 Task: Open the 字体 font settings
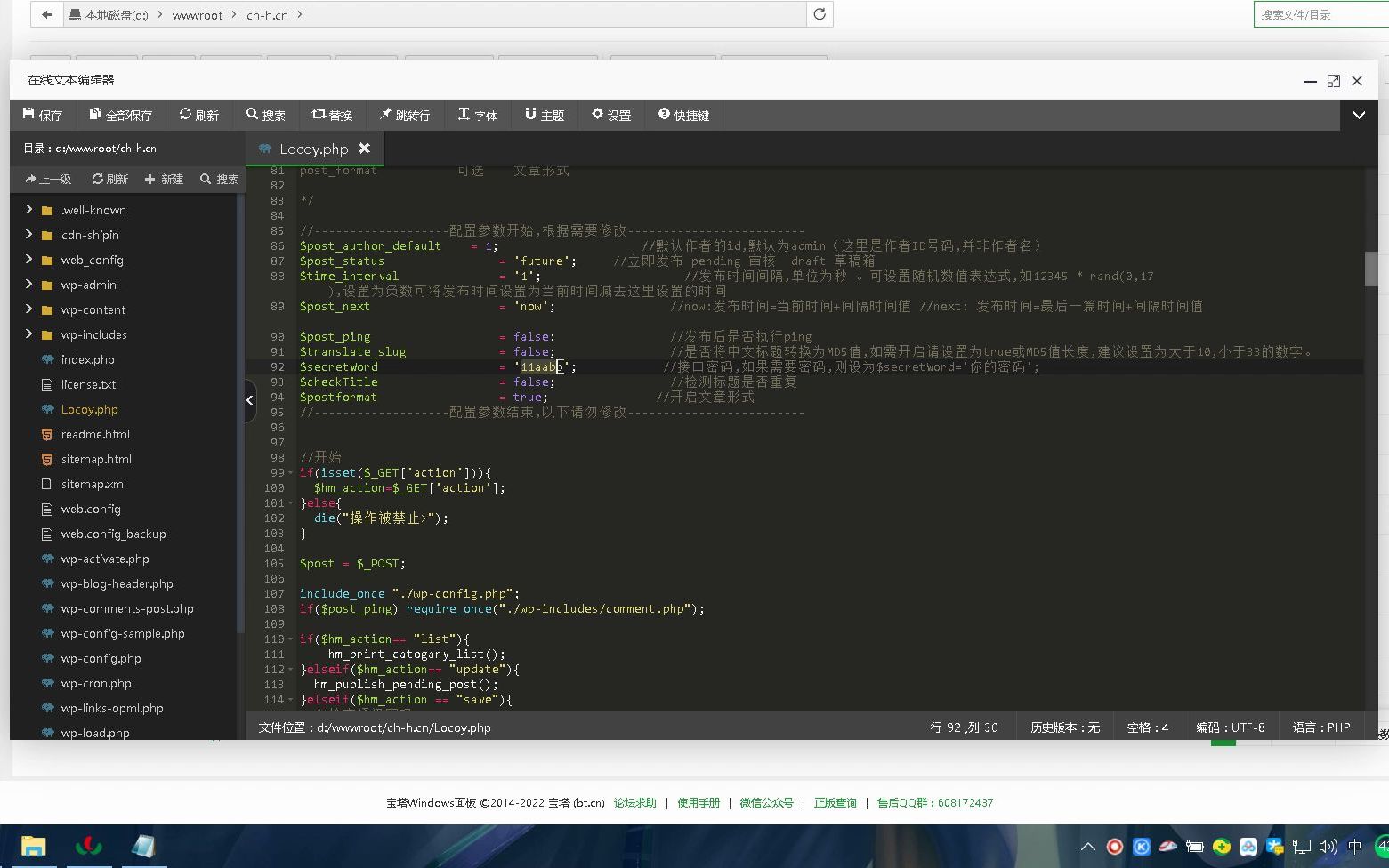tap(478, 115)
